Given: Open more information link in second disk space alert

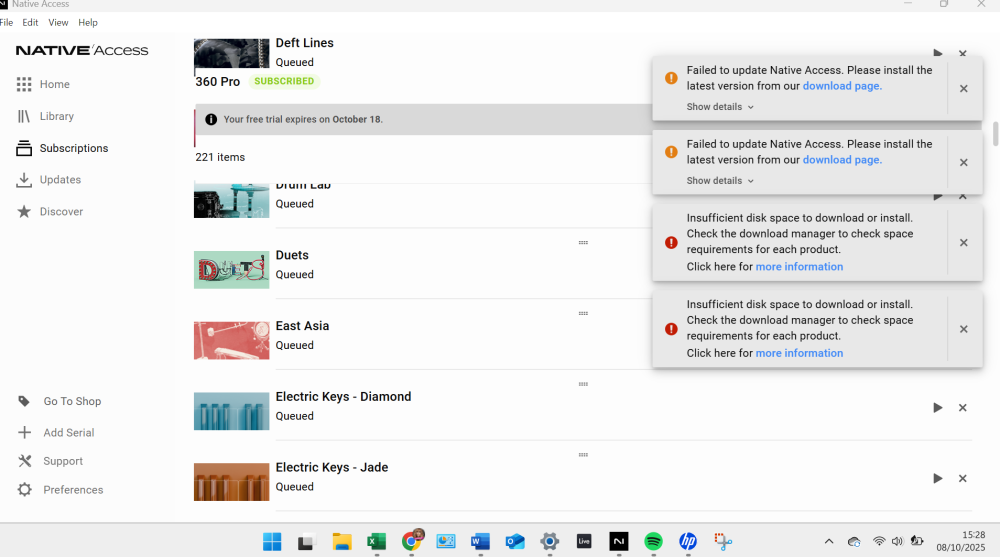Looking at the screenshot, I should tap(799, 353).
